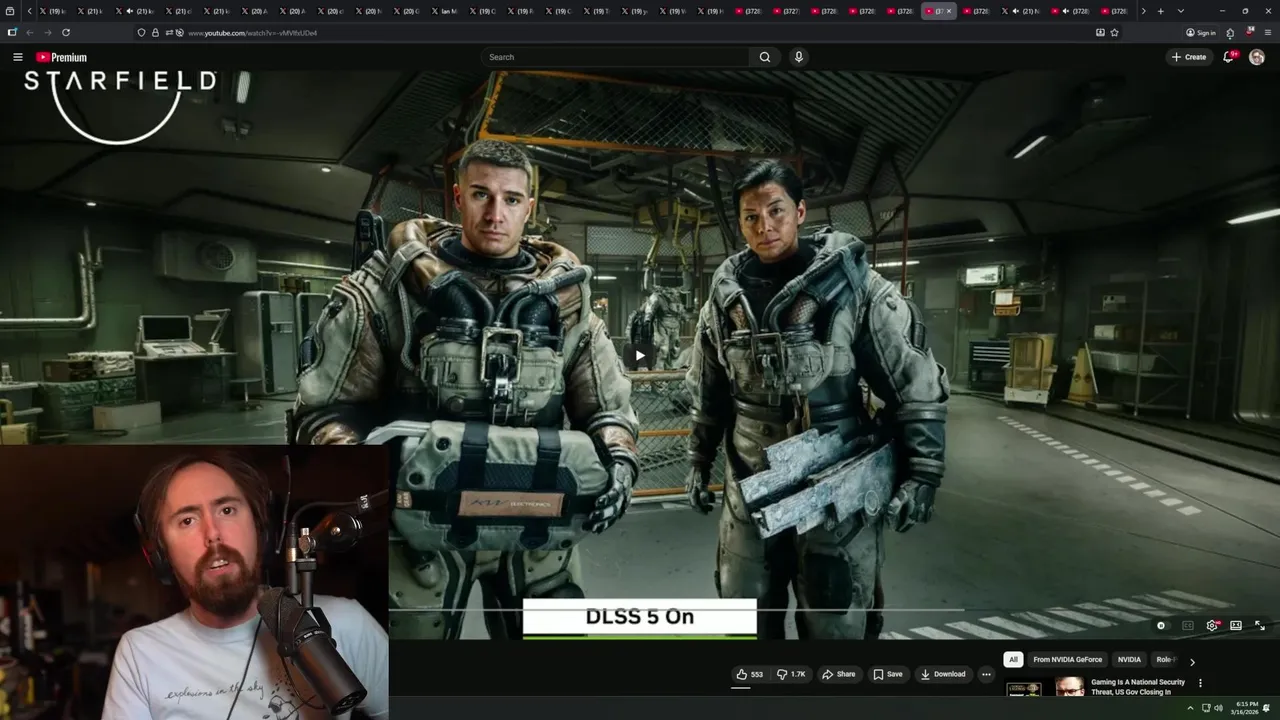Save the video to a playlist

(888, 674)
